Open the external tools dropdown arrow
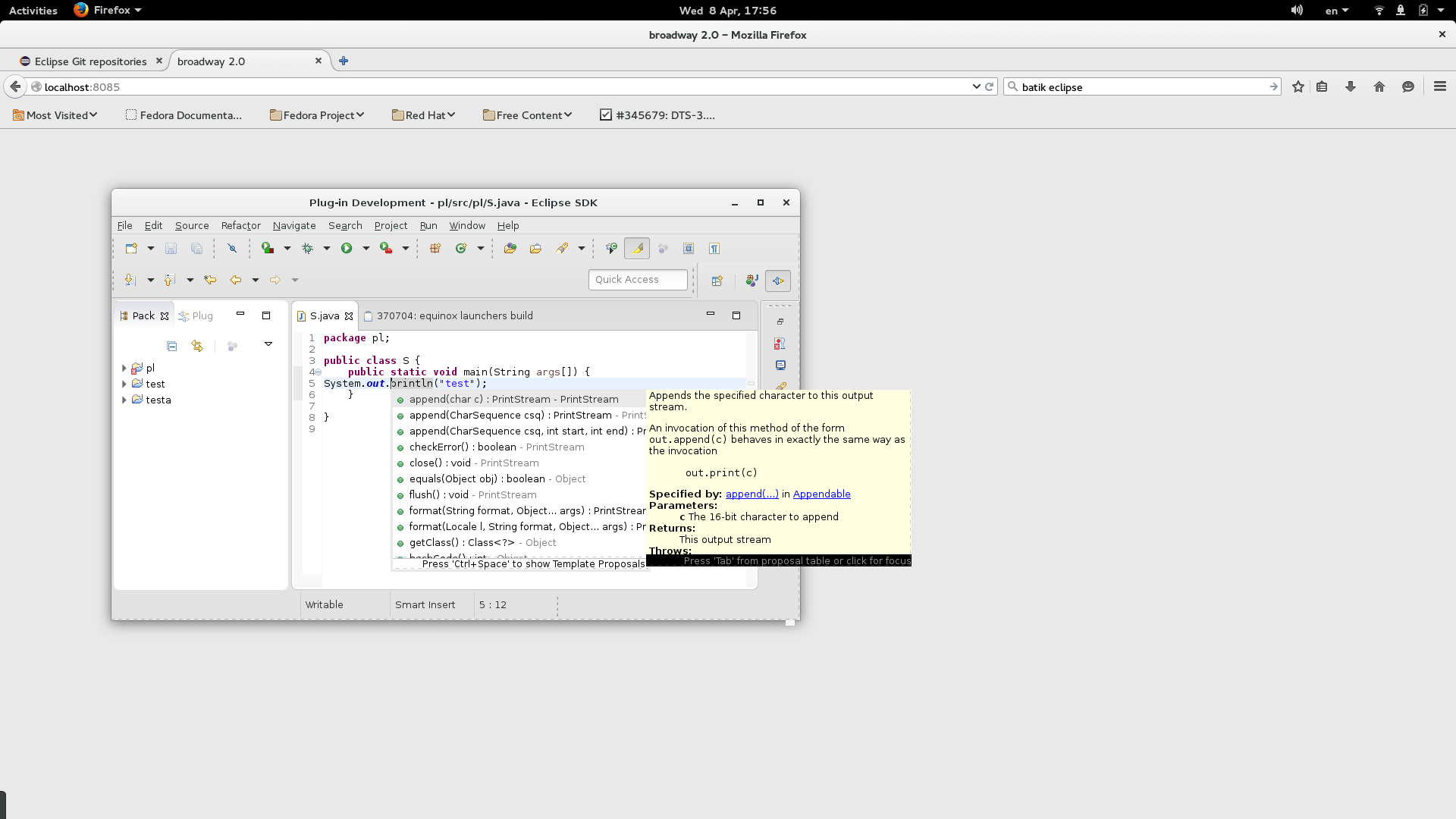The height and width of the screenshot is (819, 1456). pos(406,248)
